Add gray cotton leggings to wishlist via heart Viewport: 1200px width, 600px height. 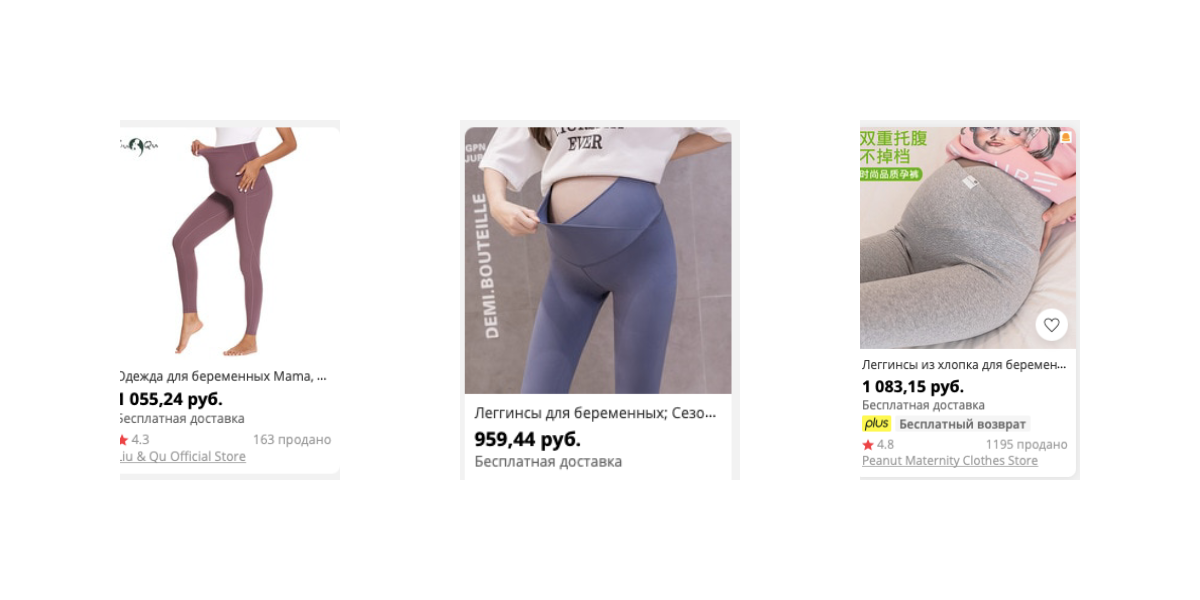click(1051, 325)
